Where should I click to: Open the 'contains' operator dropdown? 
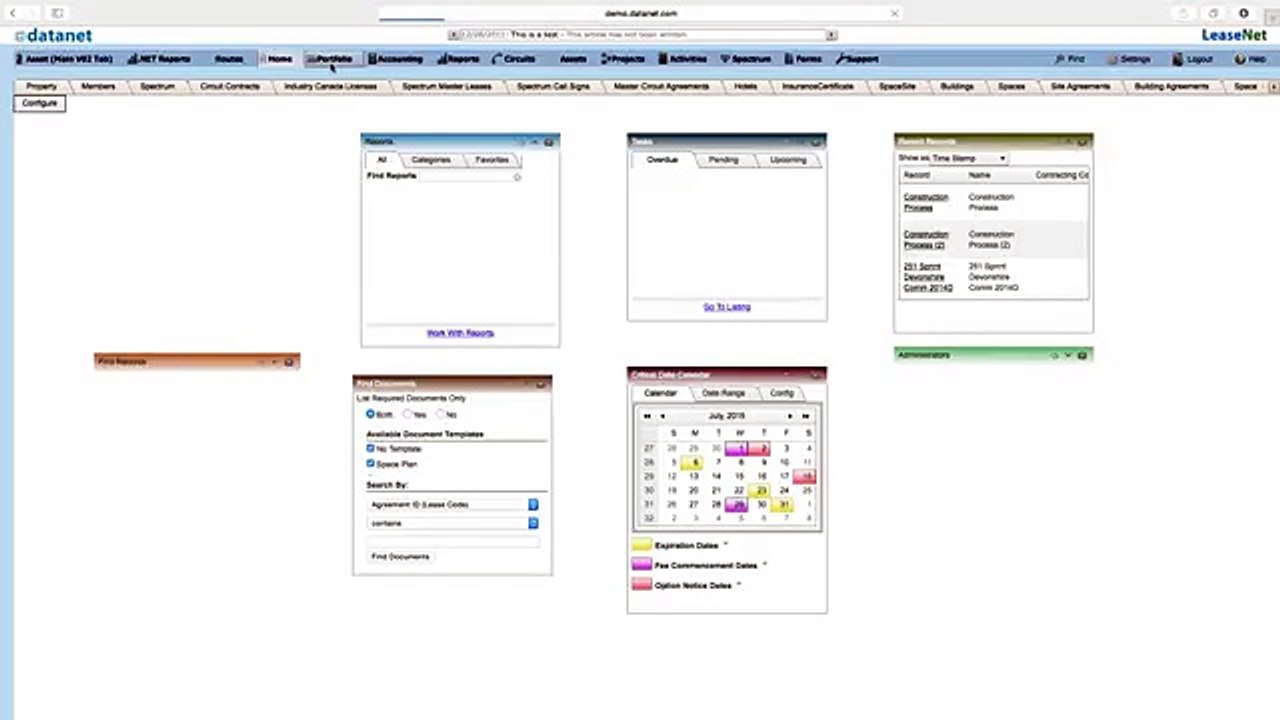tap(453, 523)
